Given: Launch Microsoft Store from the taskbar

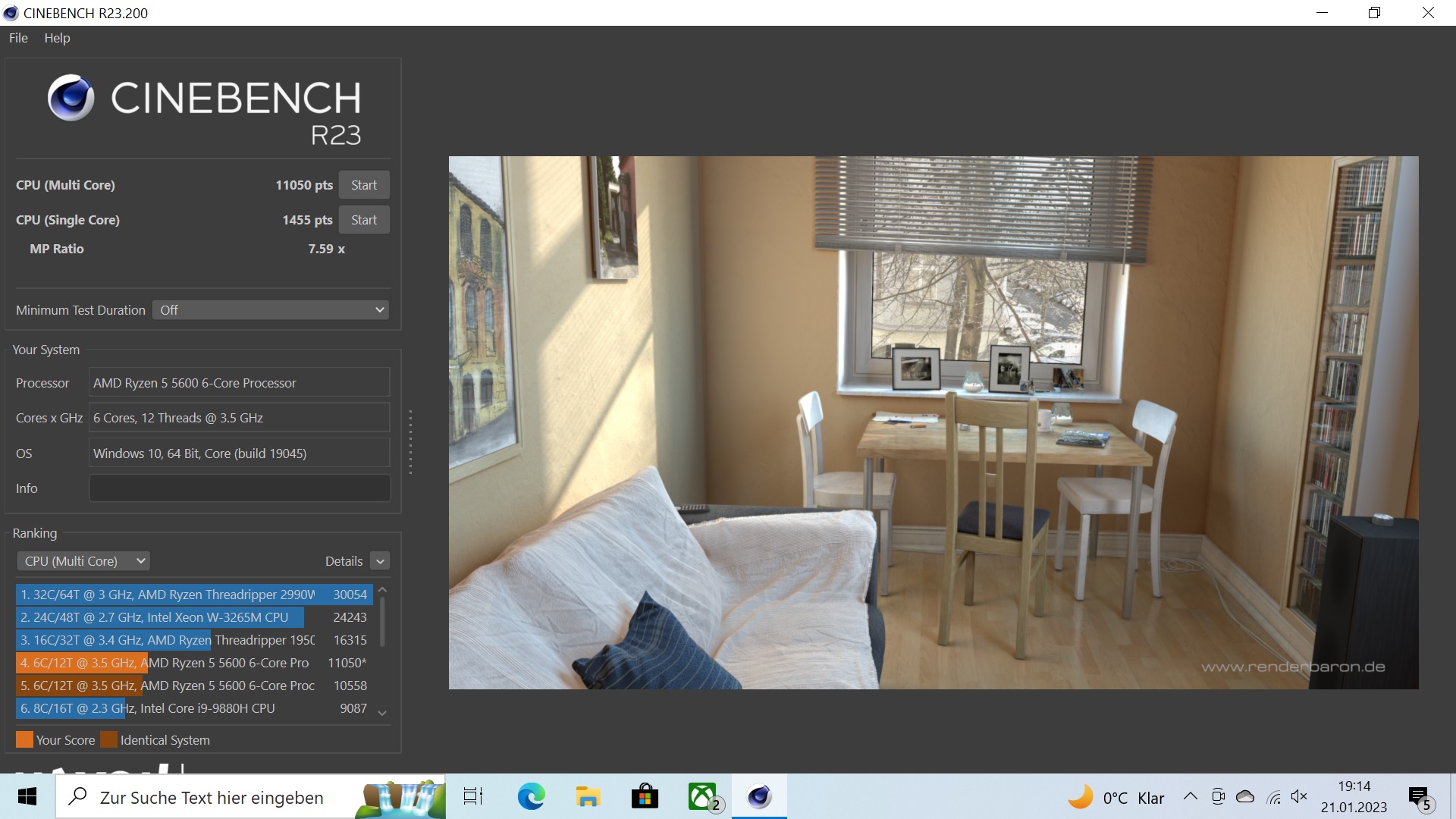Looking at the screenshot, I should 645,797.
